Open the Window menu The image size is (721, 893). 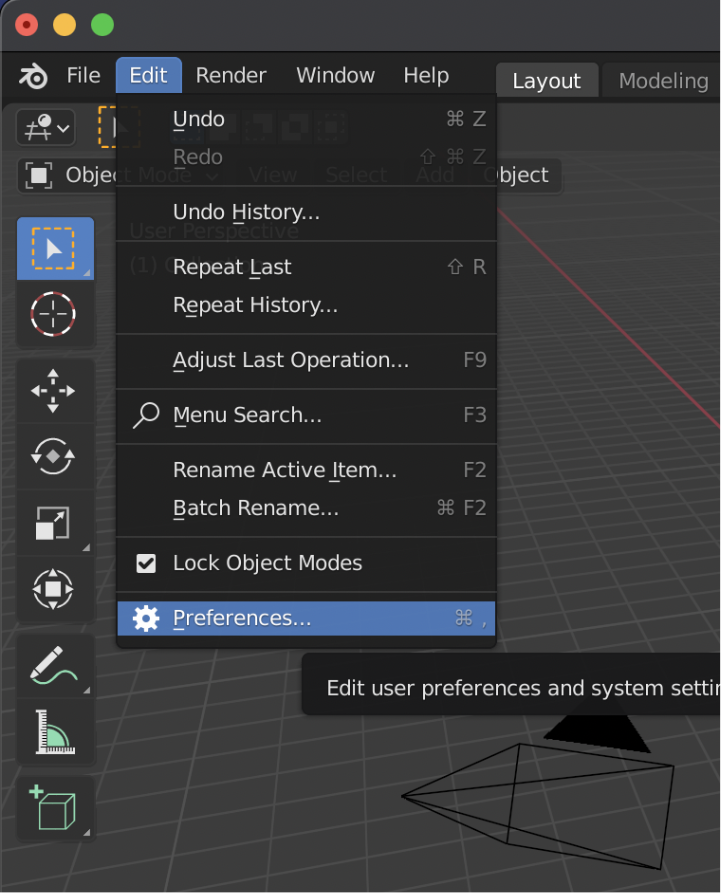point(335,76)
